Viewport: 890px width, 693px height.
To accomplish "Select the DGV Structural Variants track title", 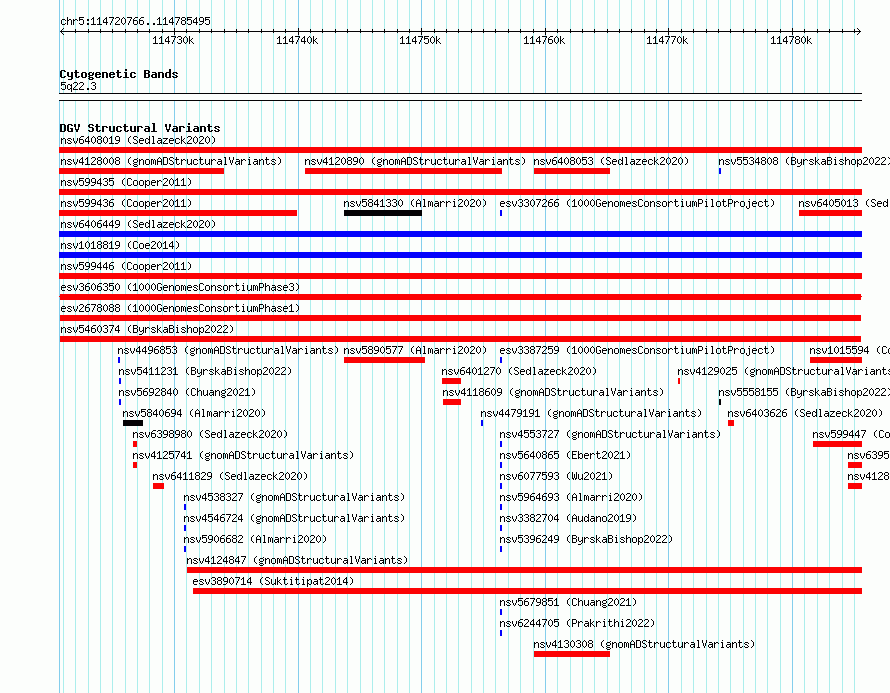I will (x=140, y=128).
